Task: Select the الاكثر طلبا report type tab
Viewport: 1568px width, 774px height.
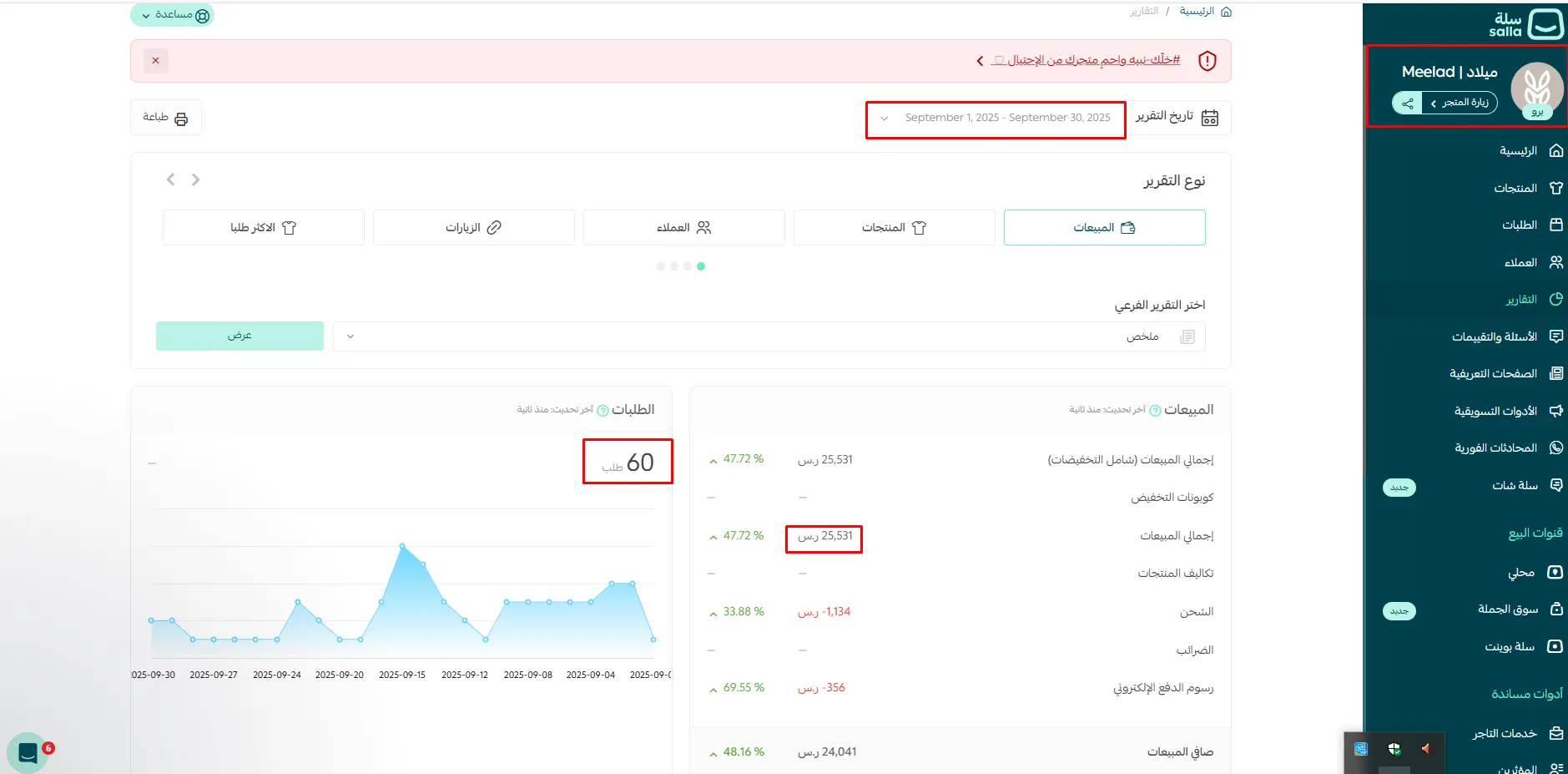Action: click(x=263, y=227)
